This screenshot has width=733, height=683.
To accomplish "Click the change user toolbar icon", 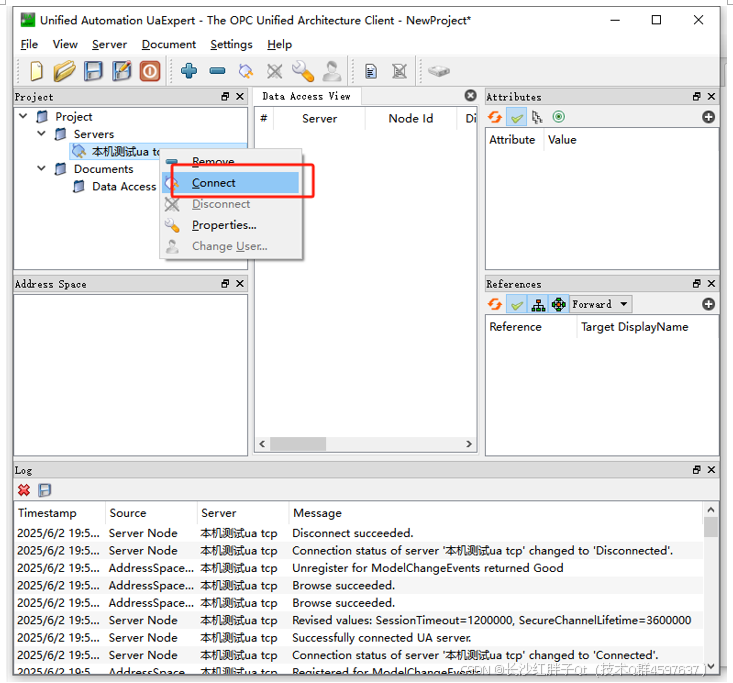I will pos(331,71).
